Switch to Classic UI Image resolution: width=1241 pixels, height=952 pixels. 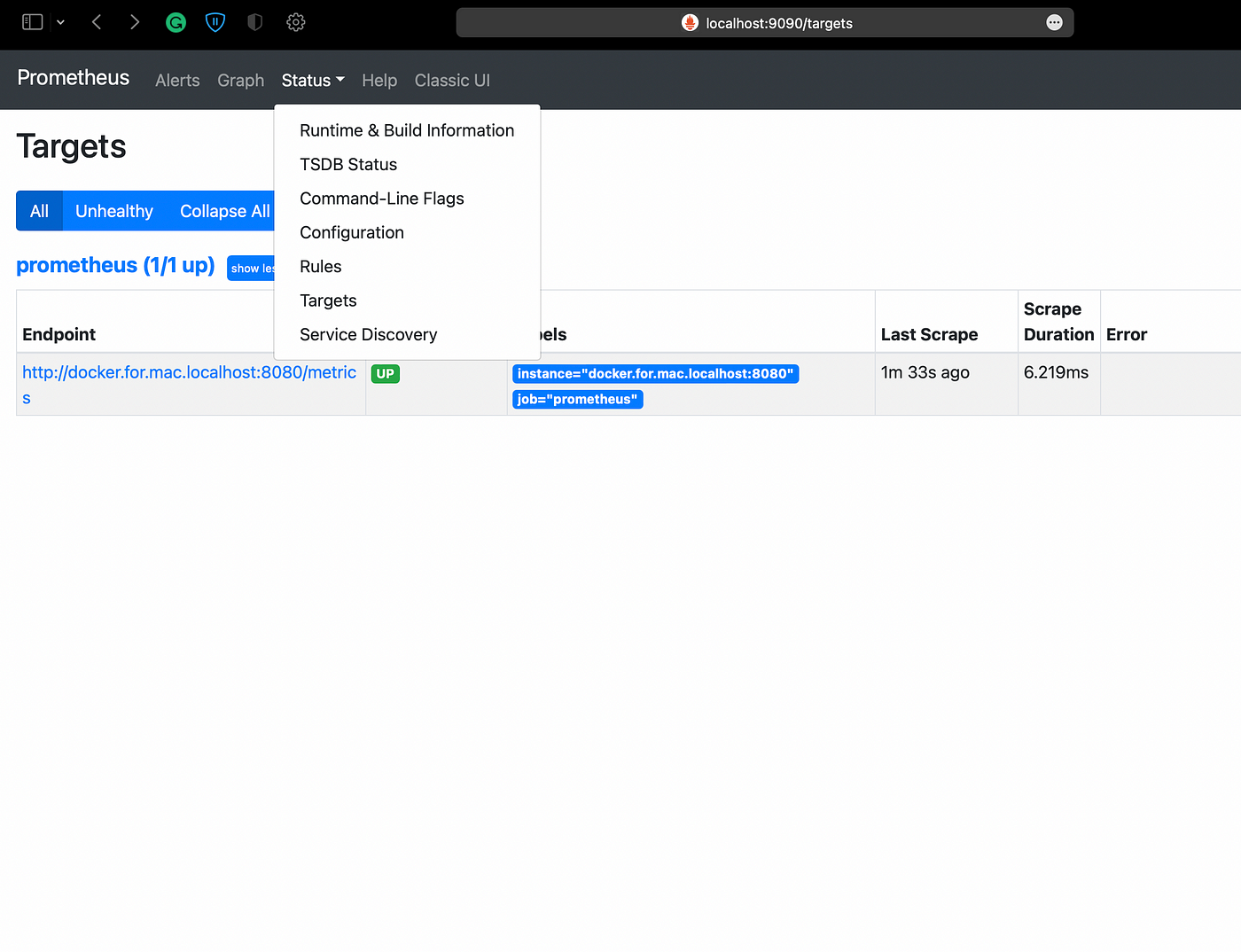452,81
